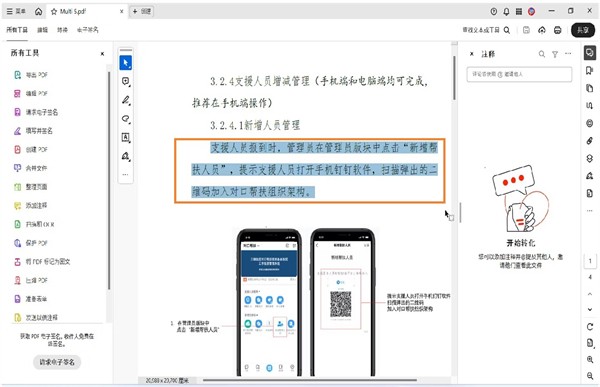Open the home screen icon
Image resolution: width=600 pixels, height=387 pixels.
(x=38, y=11)
